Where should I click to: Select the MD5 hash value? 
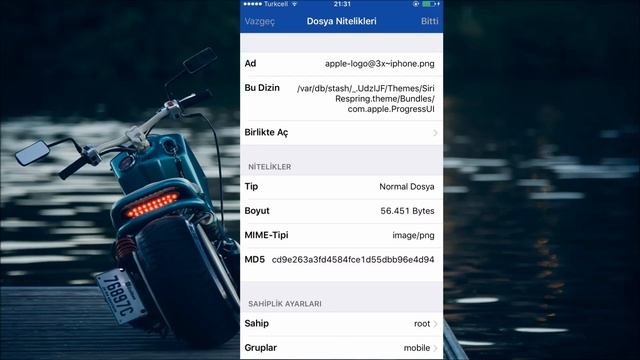(x=353, y=260)
